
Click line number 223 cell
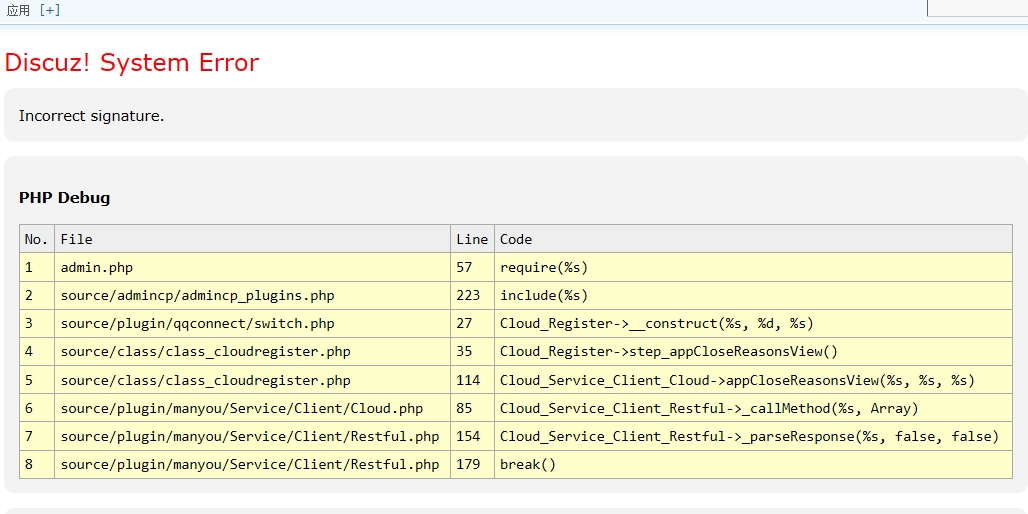[x=468, y=295]
